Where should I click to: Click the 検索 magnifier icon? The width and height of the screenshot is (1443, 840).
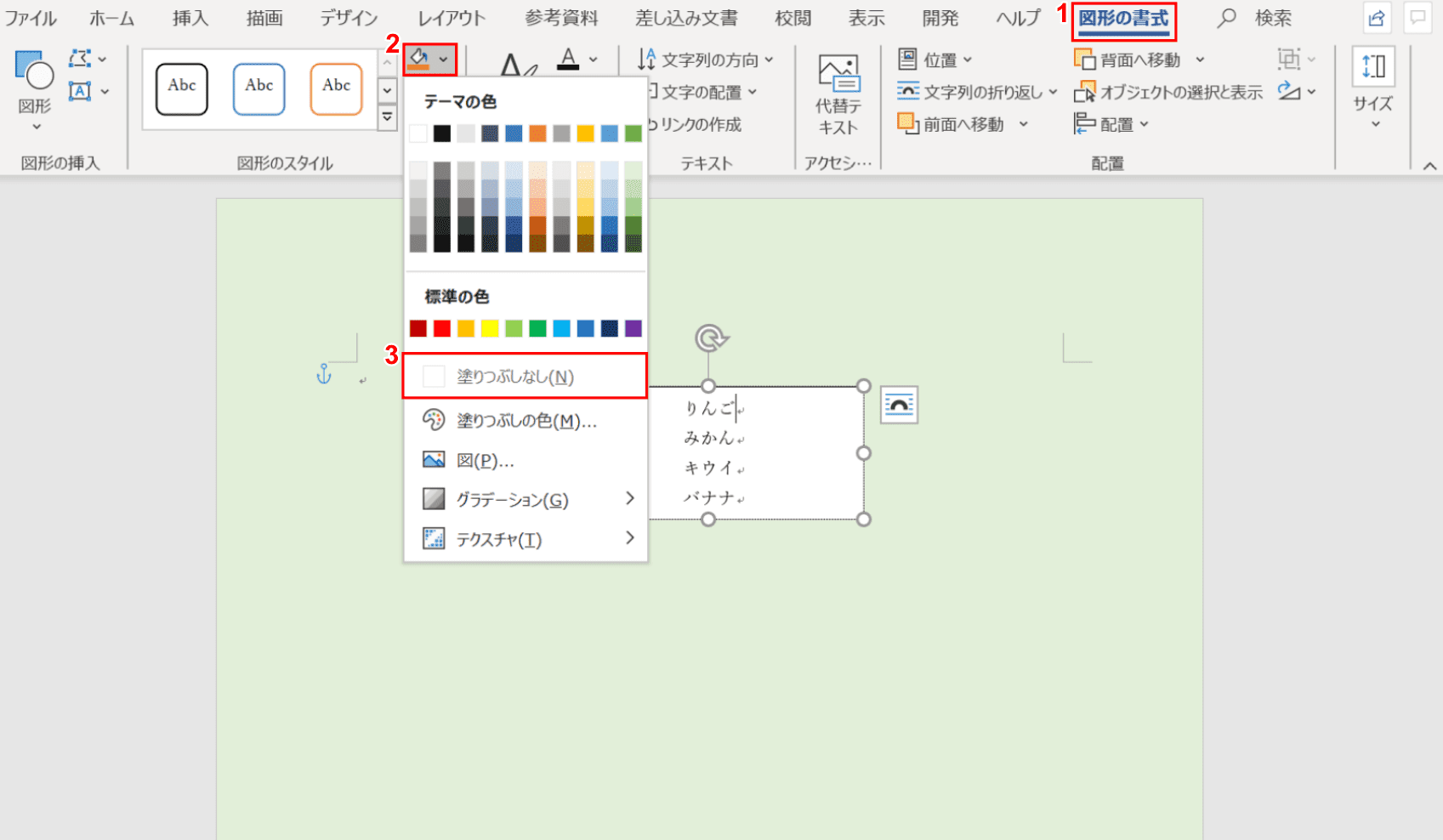[x=1225, y=18]
